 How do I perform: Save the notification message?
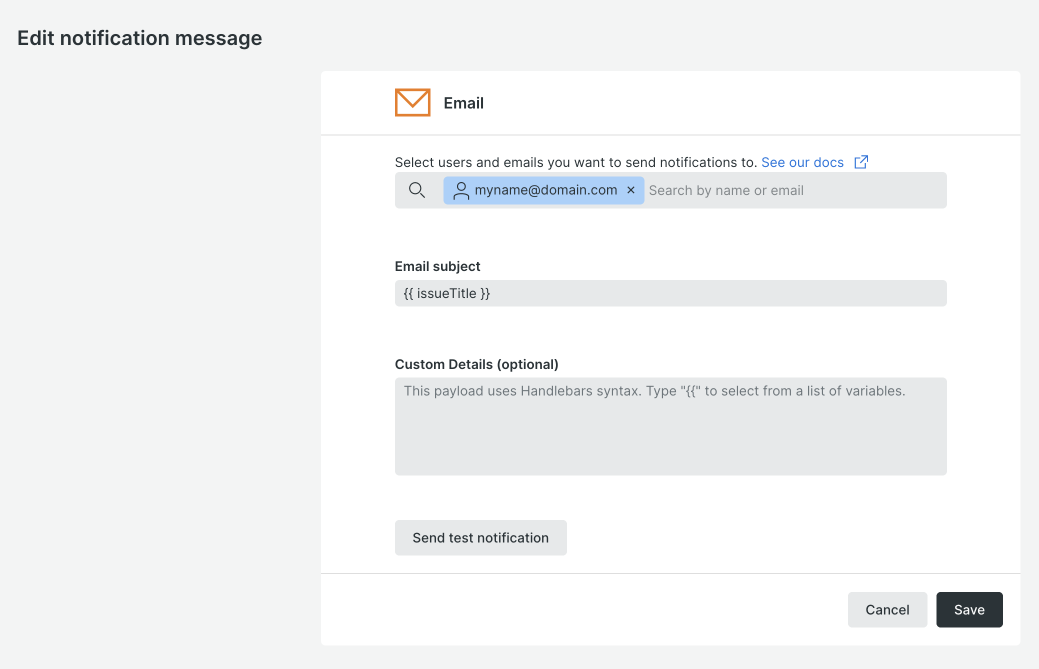969,609
